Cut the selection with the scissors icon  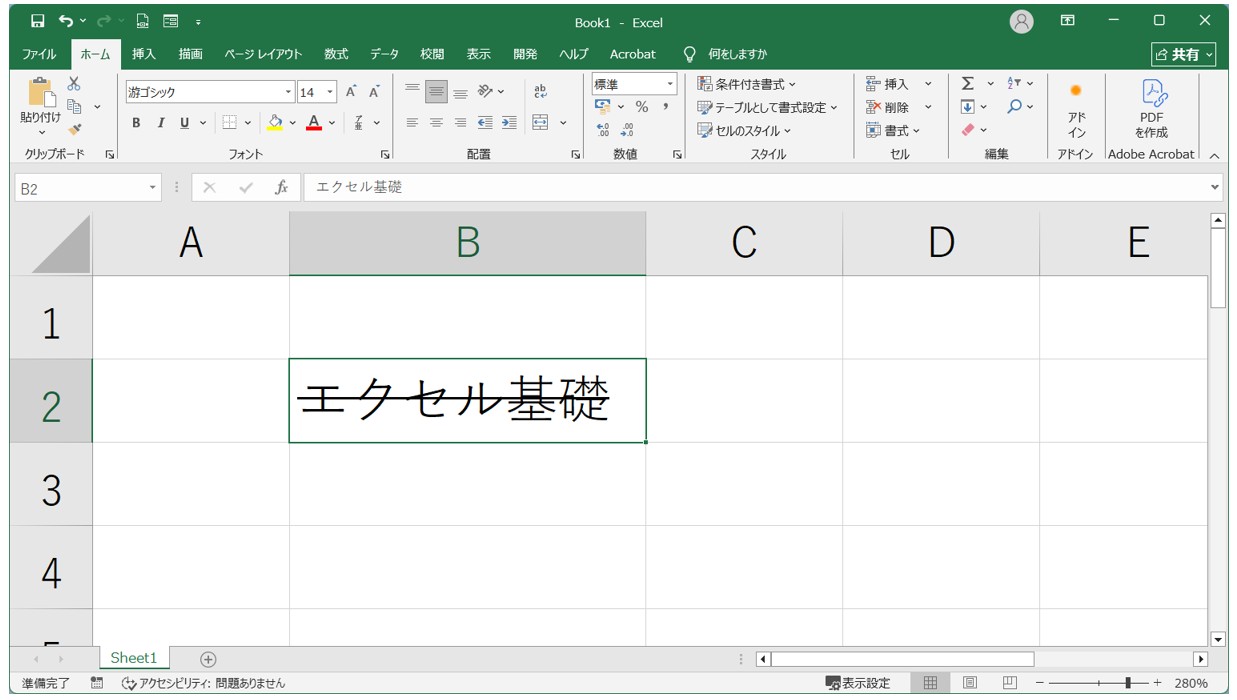[x=74, y=84]
